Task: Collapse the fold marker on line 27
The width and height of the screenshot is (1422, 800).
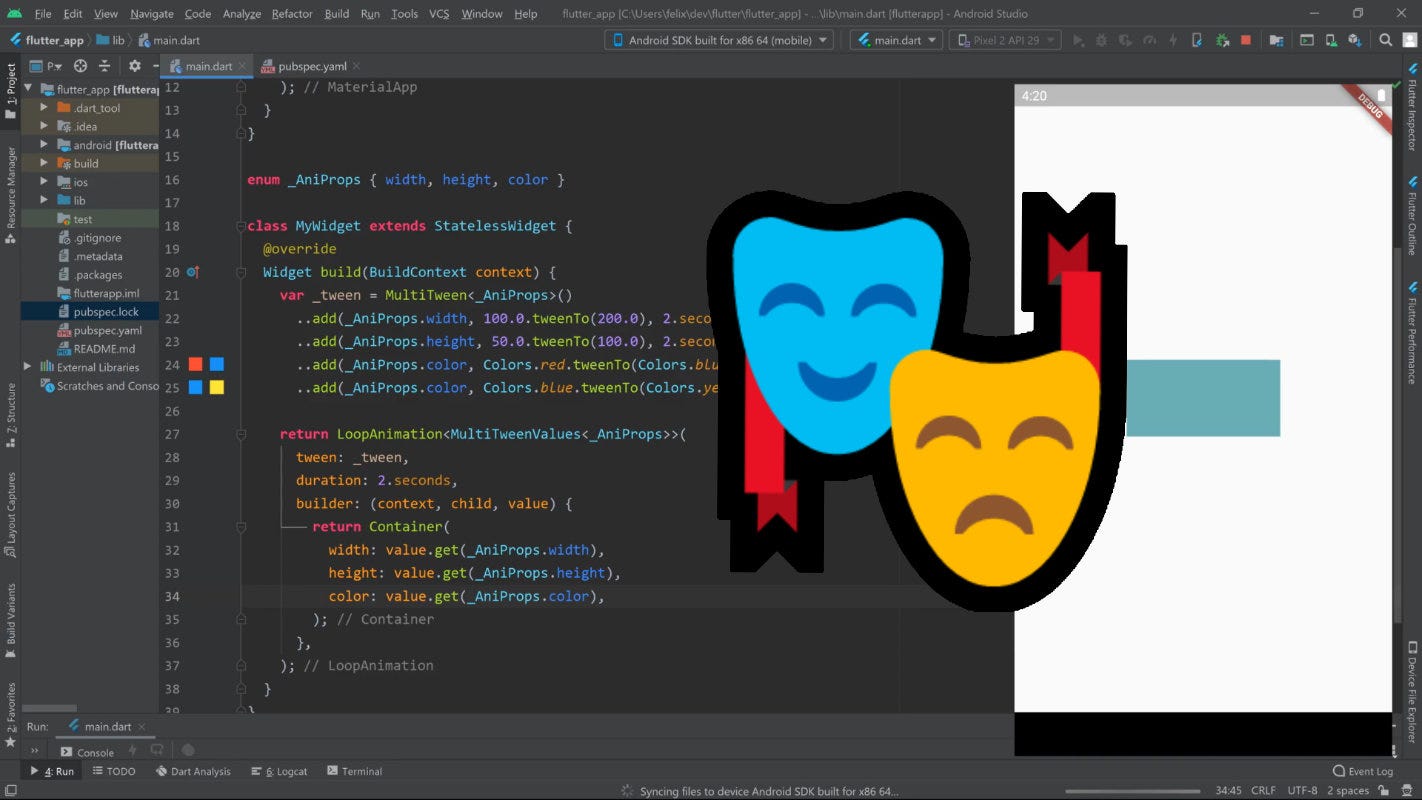Action: (x=241, y=434)
